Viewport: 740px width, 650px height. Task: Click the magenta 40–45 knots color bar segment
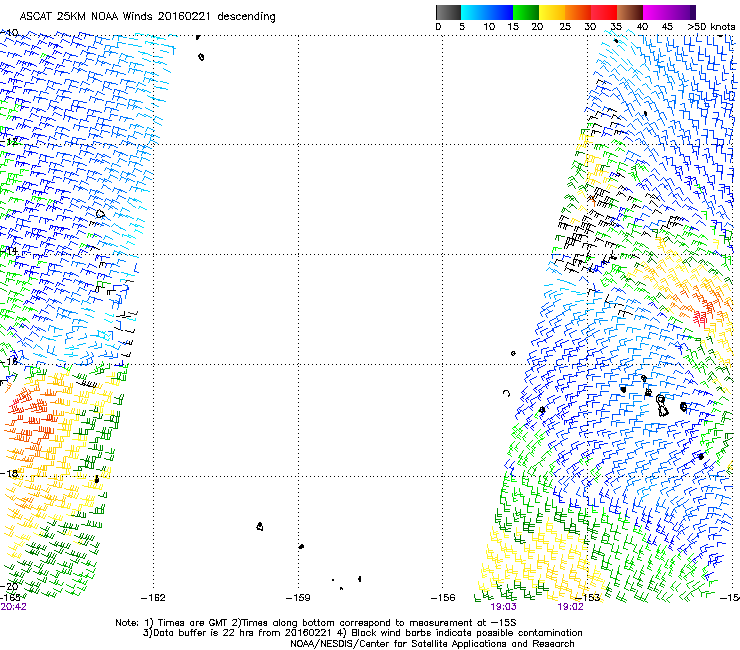656,12
